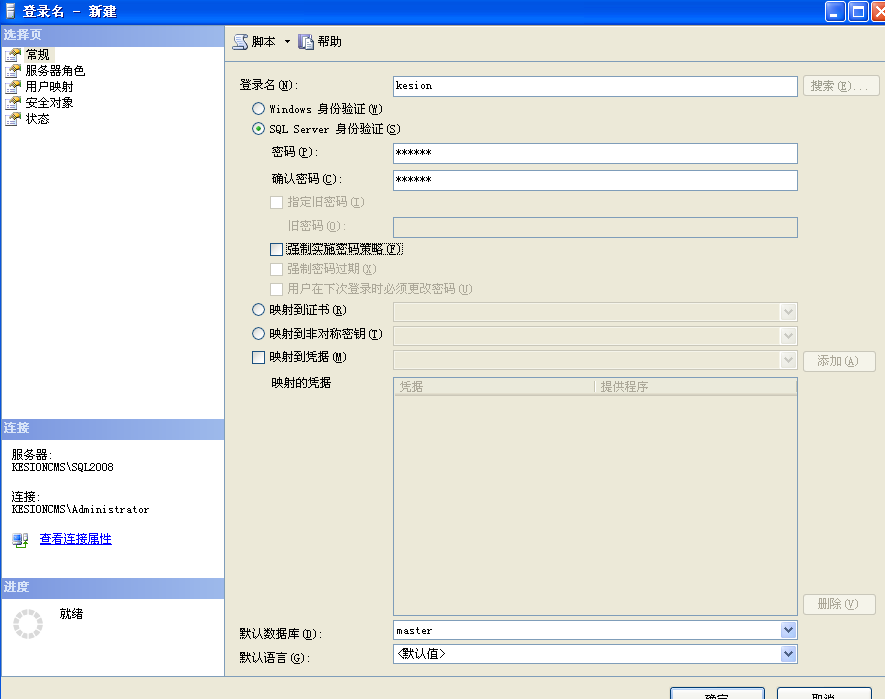885x699 pixels.
Task: Open the 默认数据库 dropdown showing master
Action: pyautogui.click(x=789, y=630)
